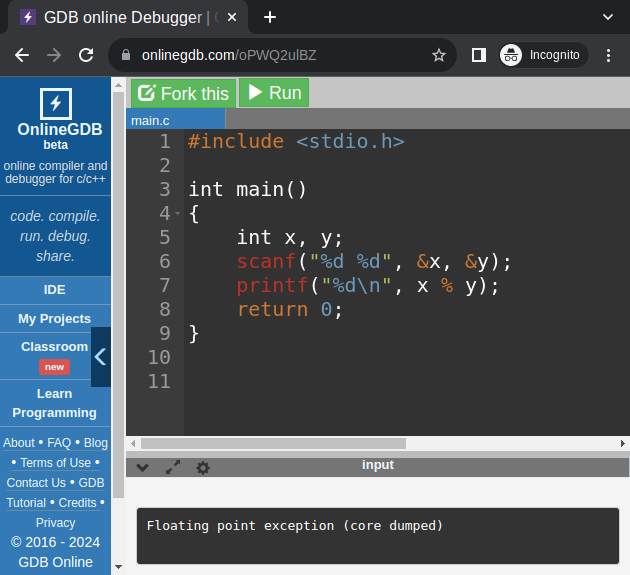630x575 pixels.
Task: Collapse the output panel with chevron icon
Action: click(143, 467)
